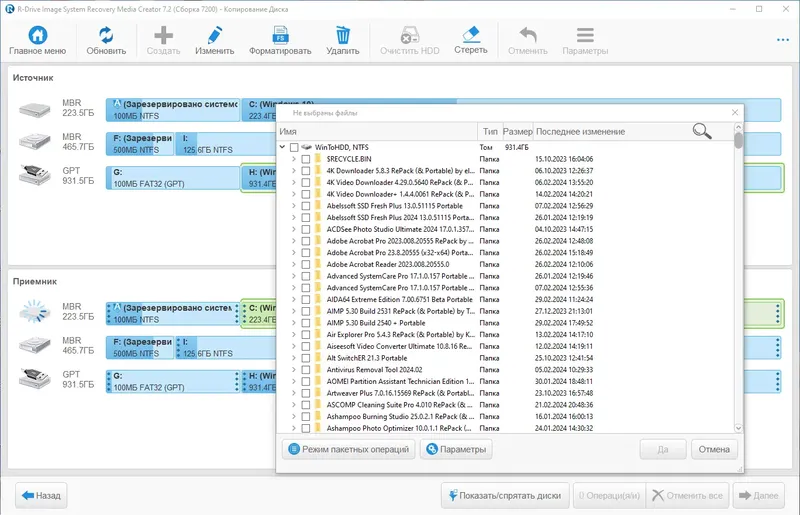800x515 pixels.
Task: Sort by the Тип column header
Action: [x=490, y=131]
